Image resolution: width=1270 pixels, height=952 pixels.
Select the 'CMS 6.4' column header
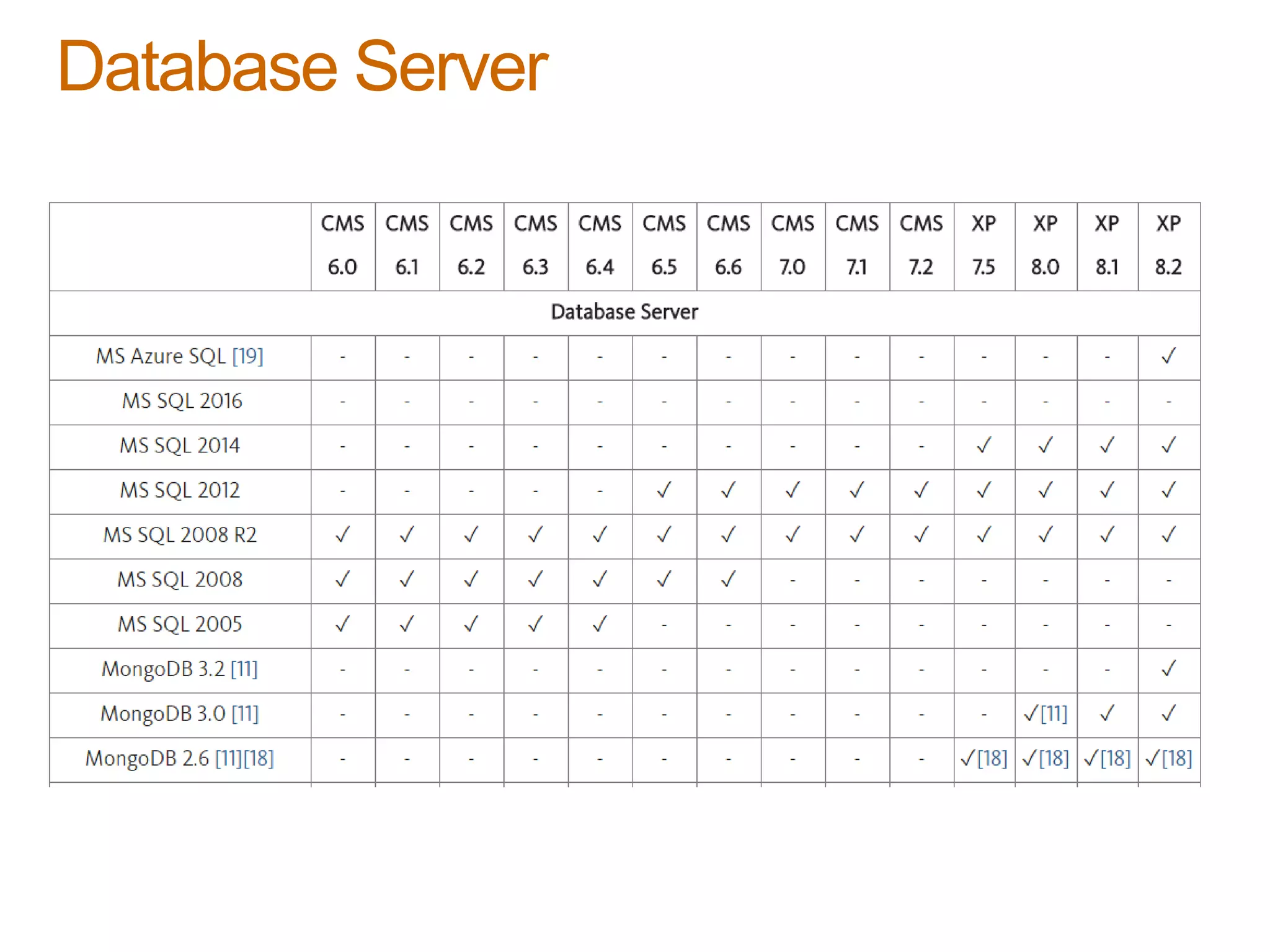(600, 246)
